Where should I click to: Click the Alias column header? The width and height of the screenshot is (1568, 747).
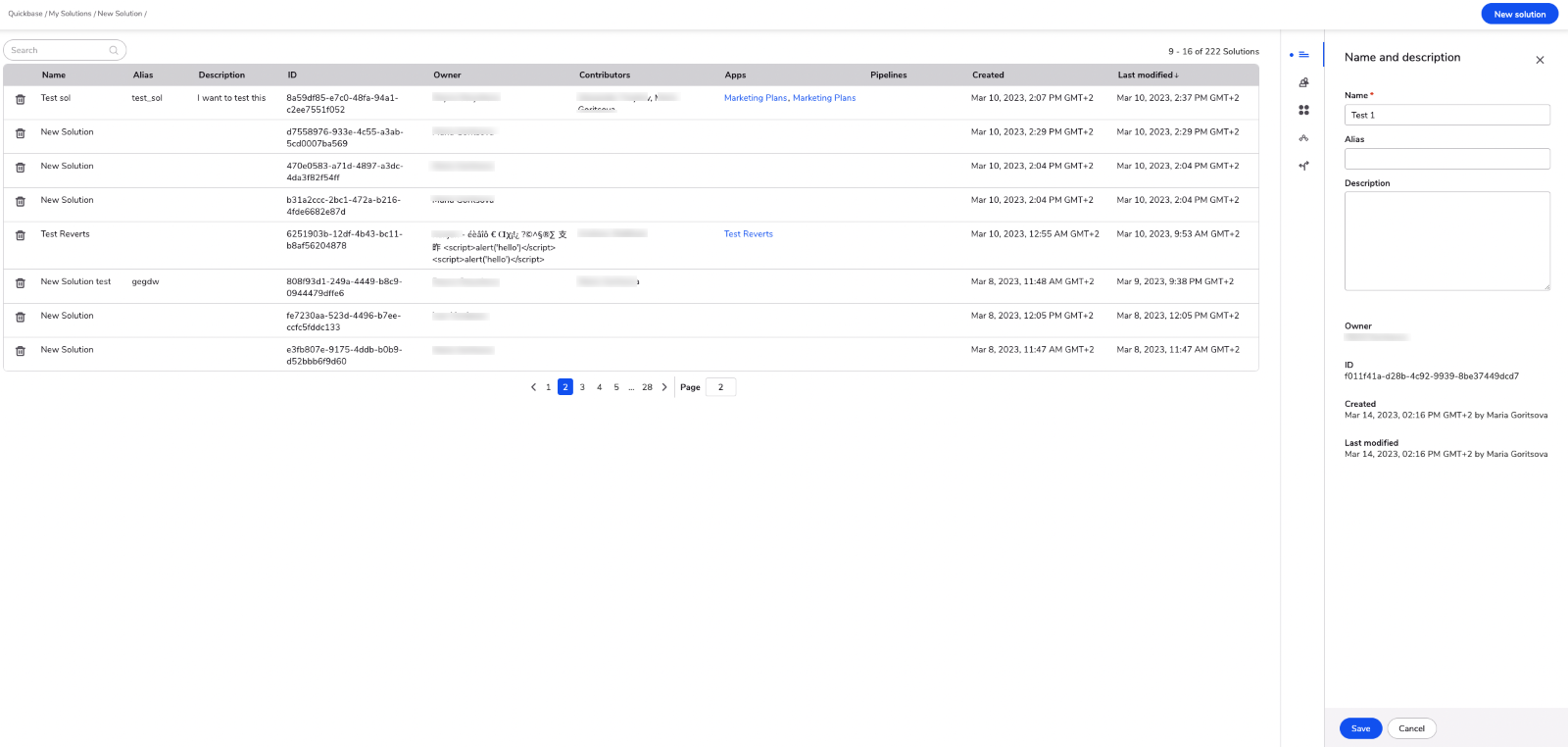pyautogui.click(x=143, y=75)
